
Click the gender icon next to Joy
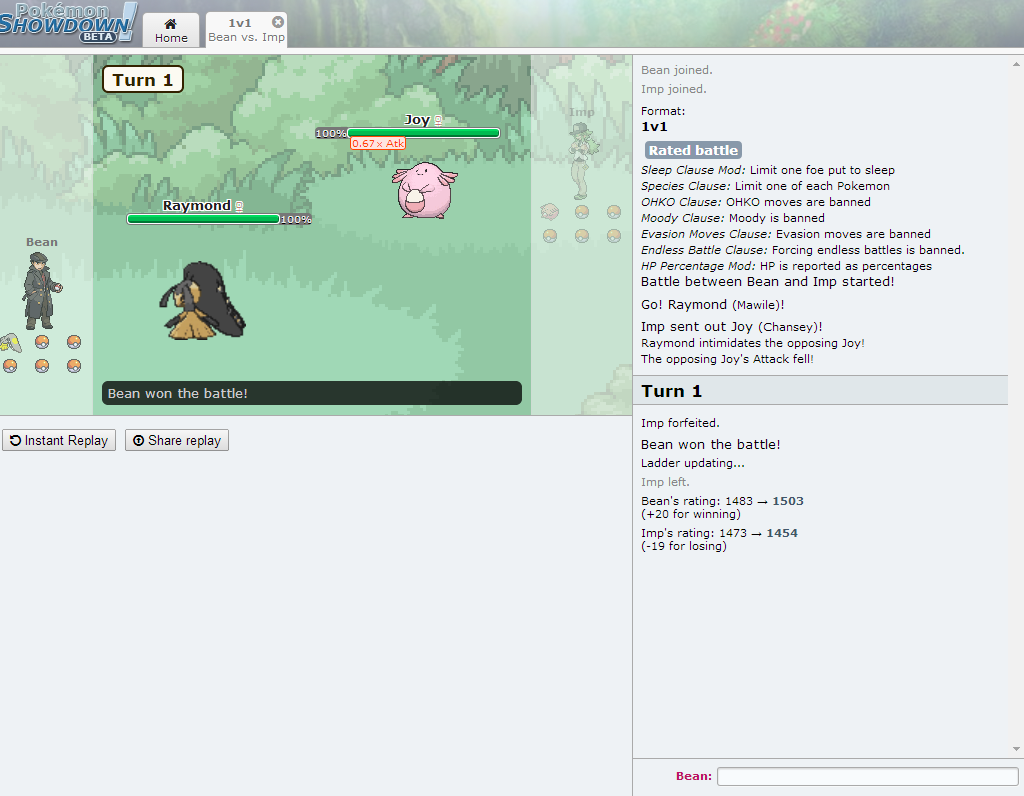click(438, 120)
